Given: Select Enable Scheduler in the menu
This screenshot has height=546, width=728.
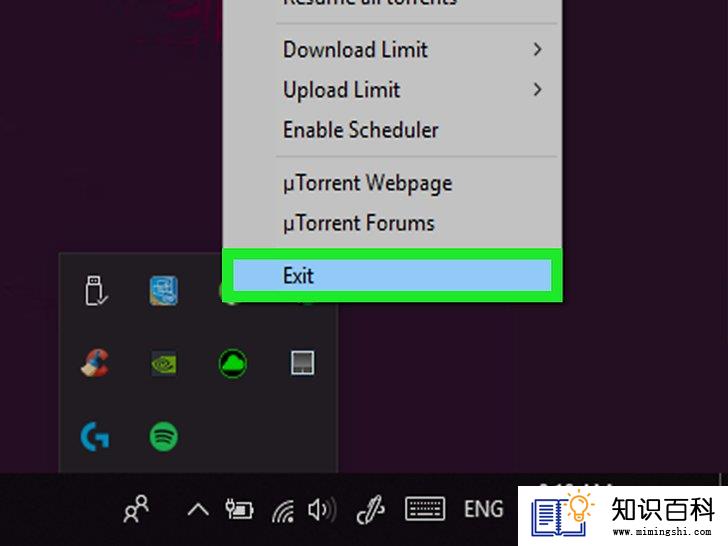Looking at the screenshot, I should [x=413, y=130].
